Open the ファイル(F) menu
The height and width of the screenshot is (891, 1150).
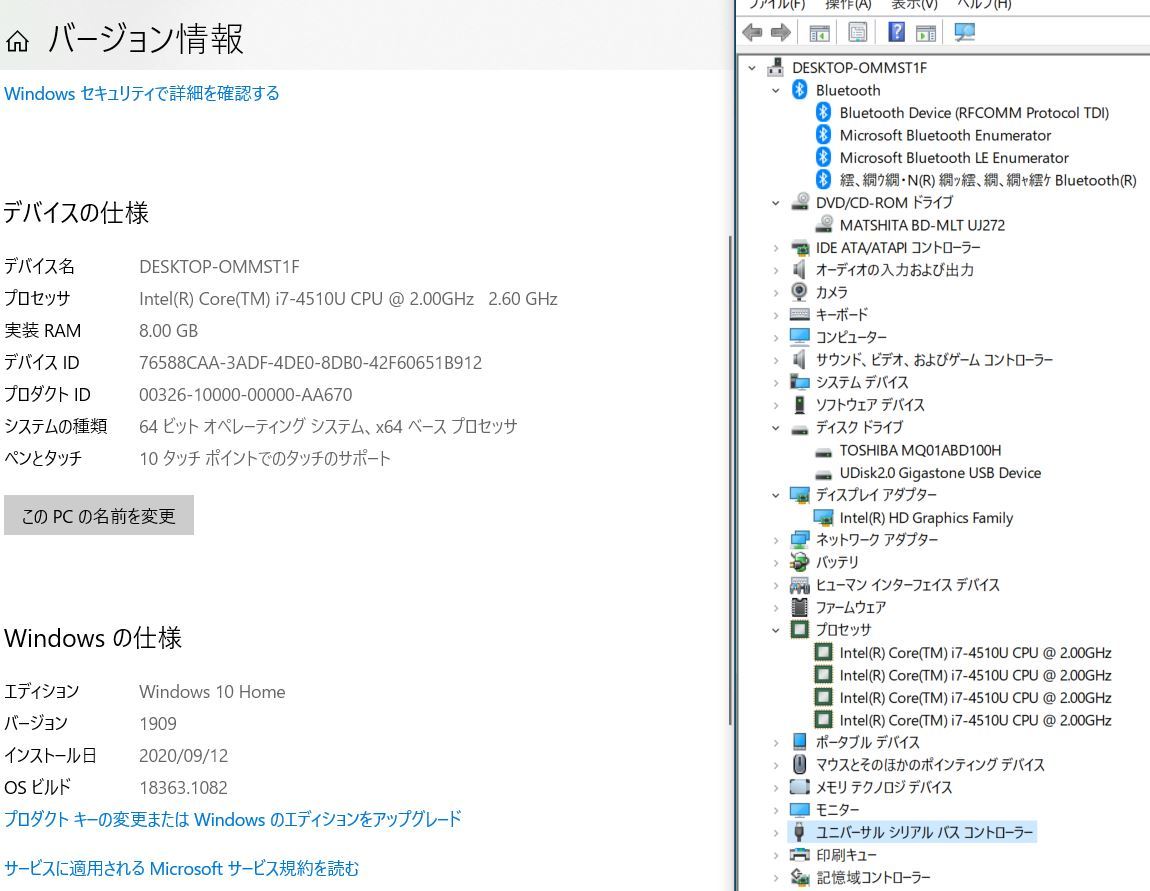point(777,4)
